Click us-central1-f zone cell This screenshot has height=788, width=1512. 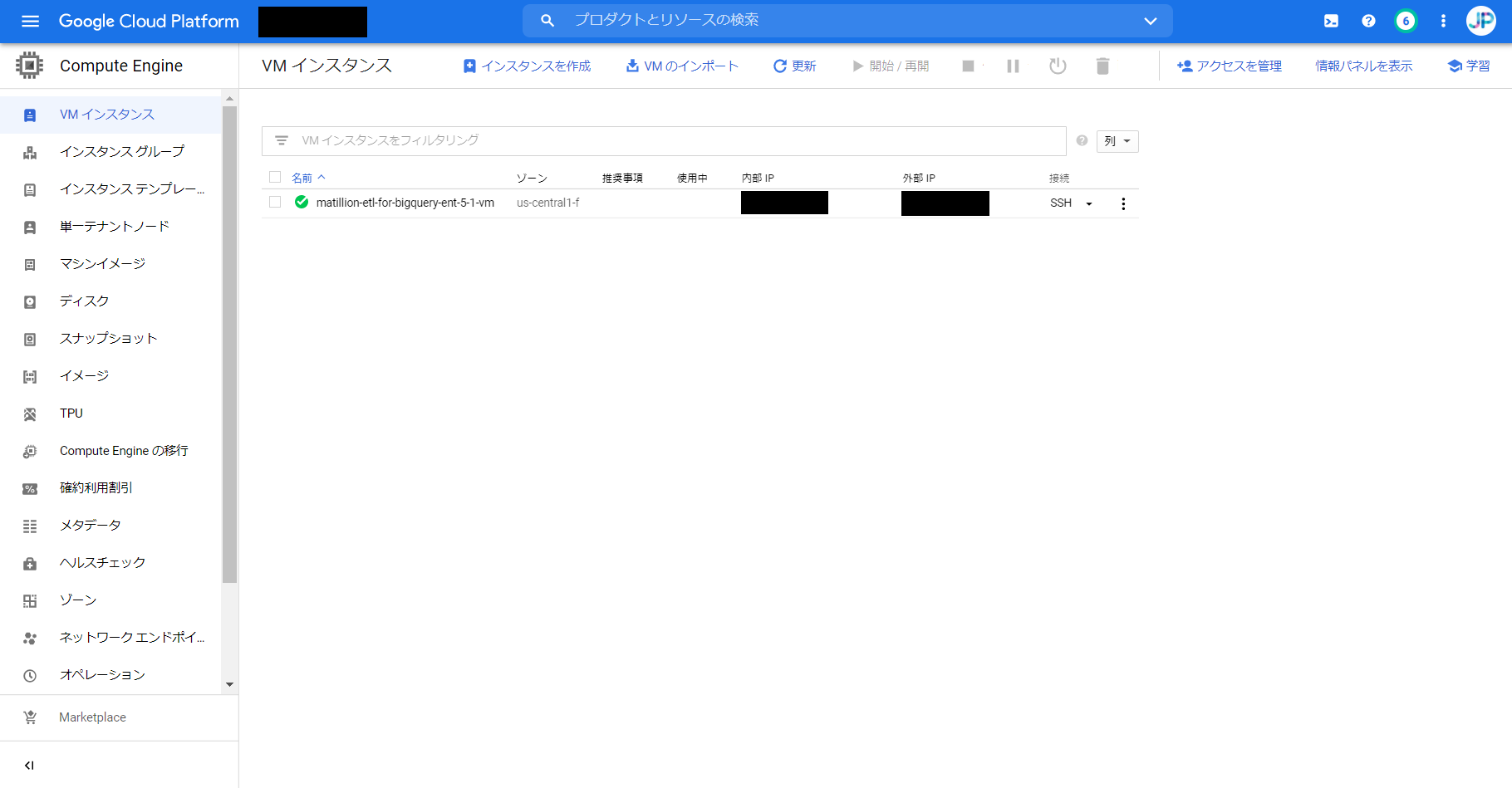click(548, 203)
